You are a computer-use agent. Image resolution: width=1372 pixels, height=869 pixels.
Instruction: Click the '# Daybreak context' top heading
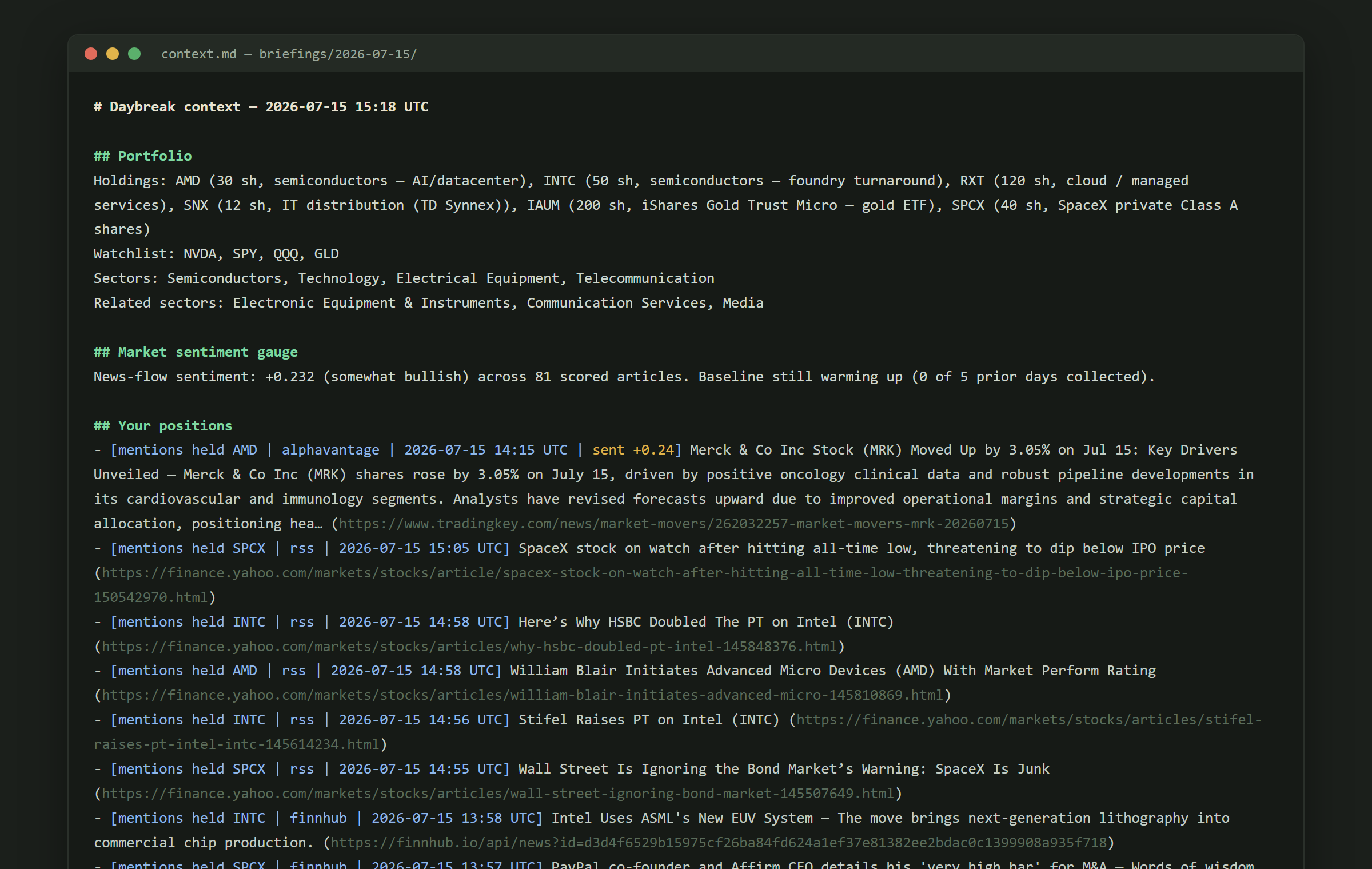(x=261, y=107)
